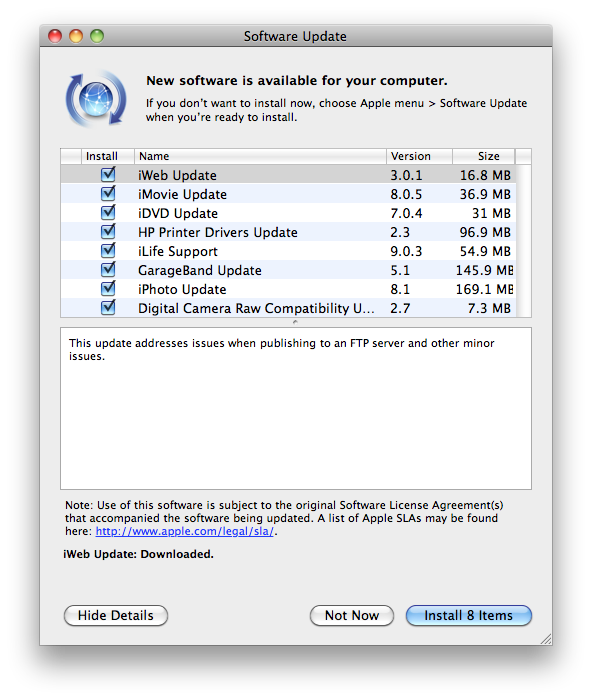Click the Software Update globe icon
The width and height of the screenshot is (592, 700).
96,99
